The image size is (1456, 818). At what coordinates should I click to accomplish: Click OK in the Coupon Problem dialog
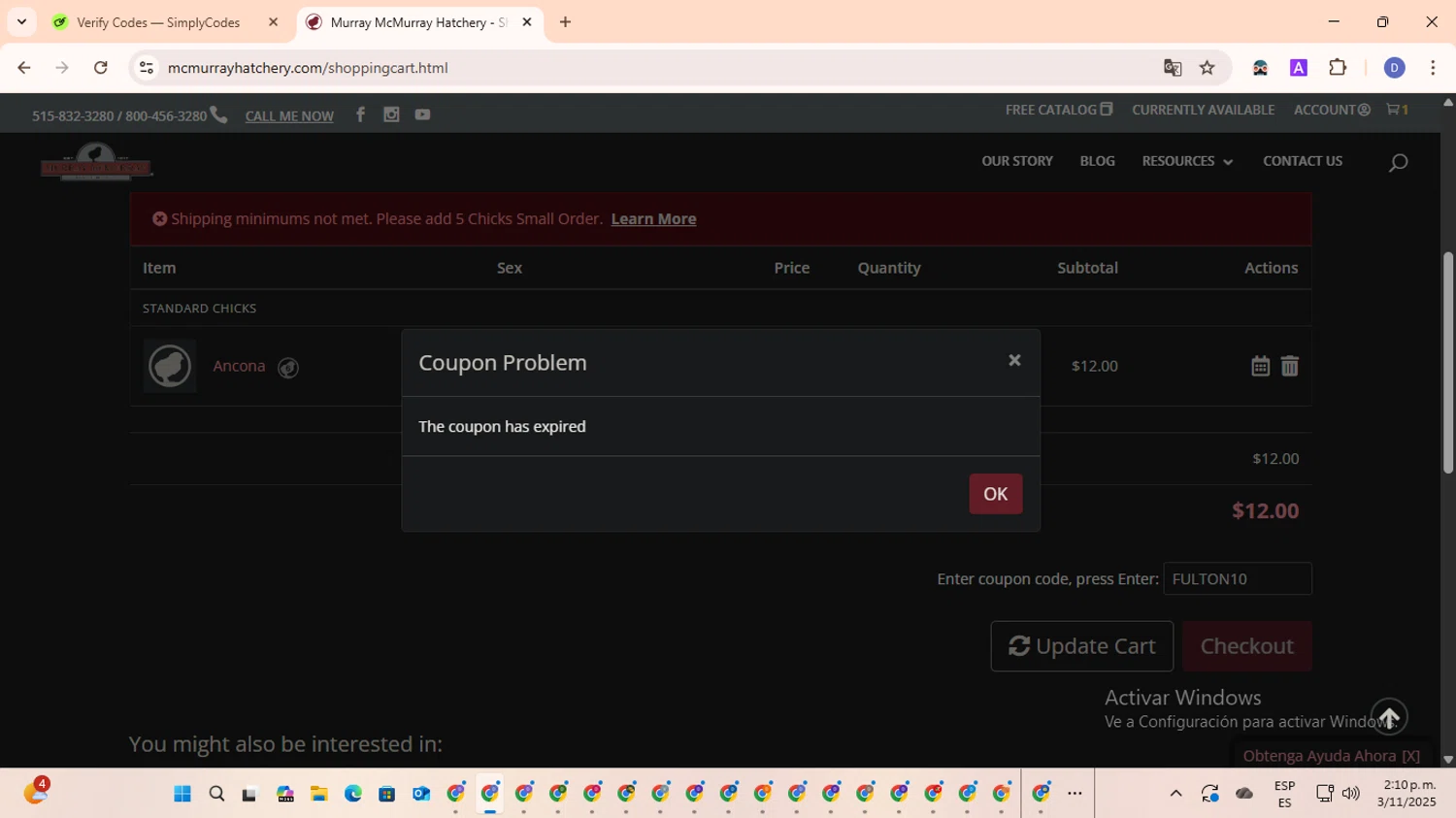point(995,494)
